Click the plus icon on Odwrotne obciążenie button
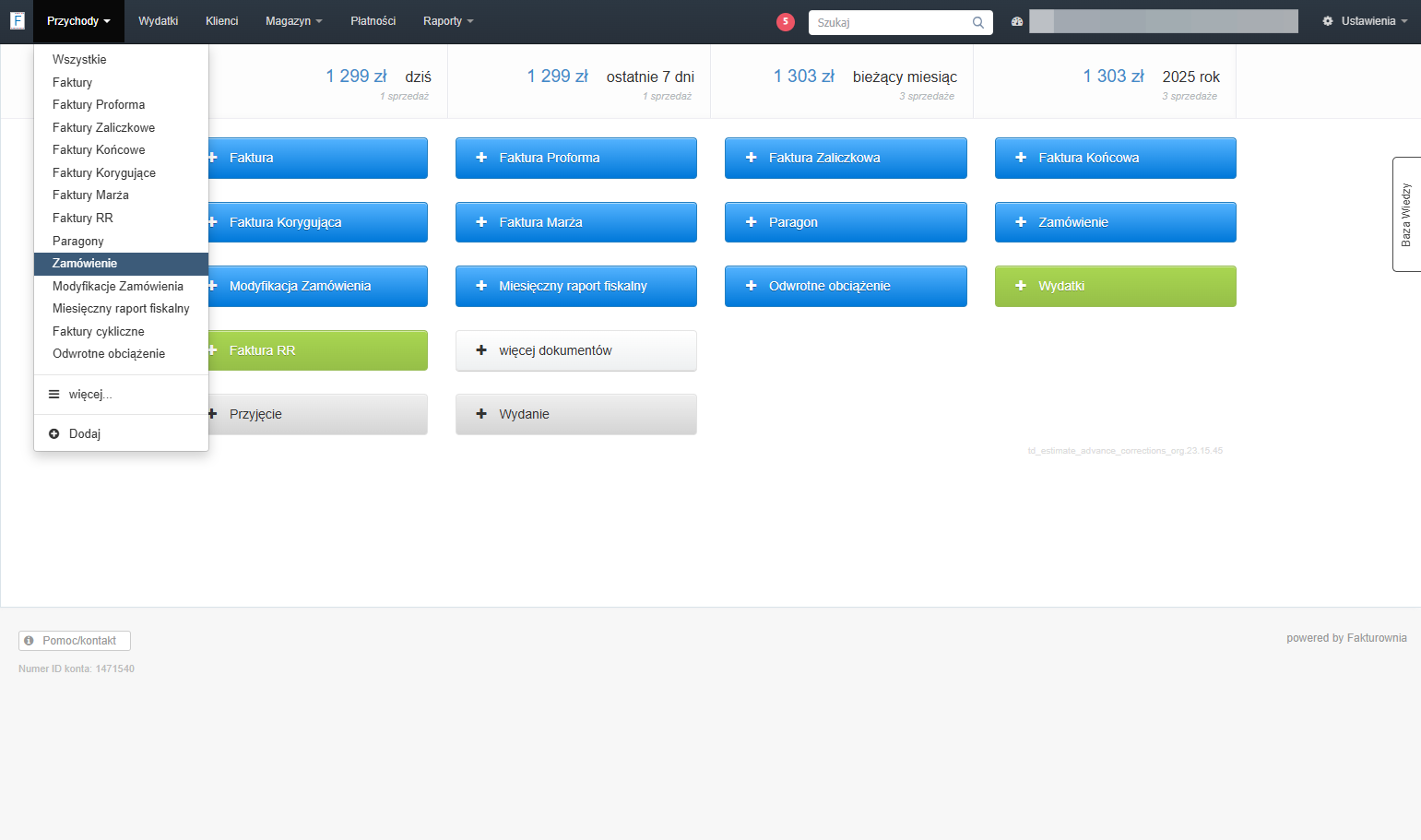 [x=751, y=286]
